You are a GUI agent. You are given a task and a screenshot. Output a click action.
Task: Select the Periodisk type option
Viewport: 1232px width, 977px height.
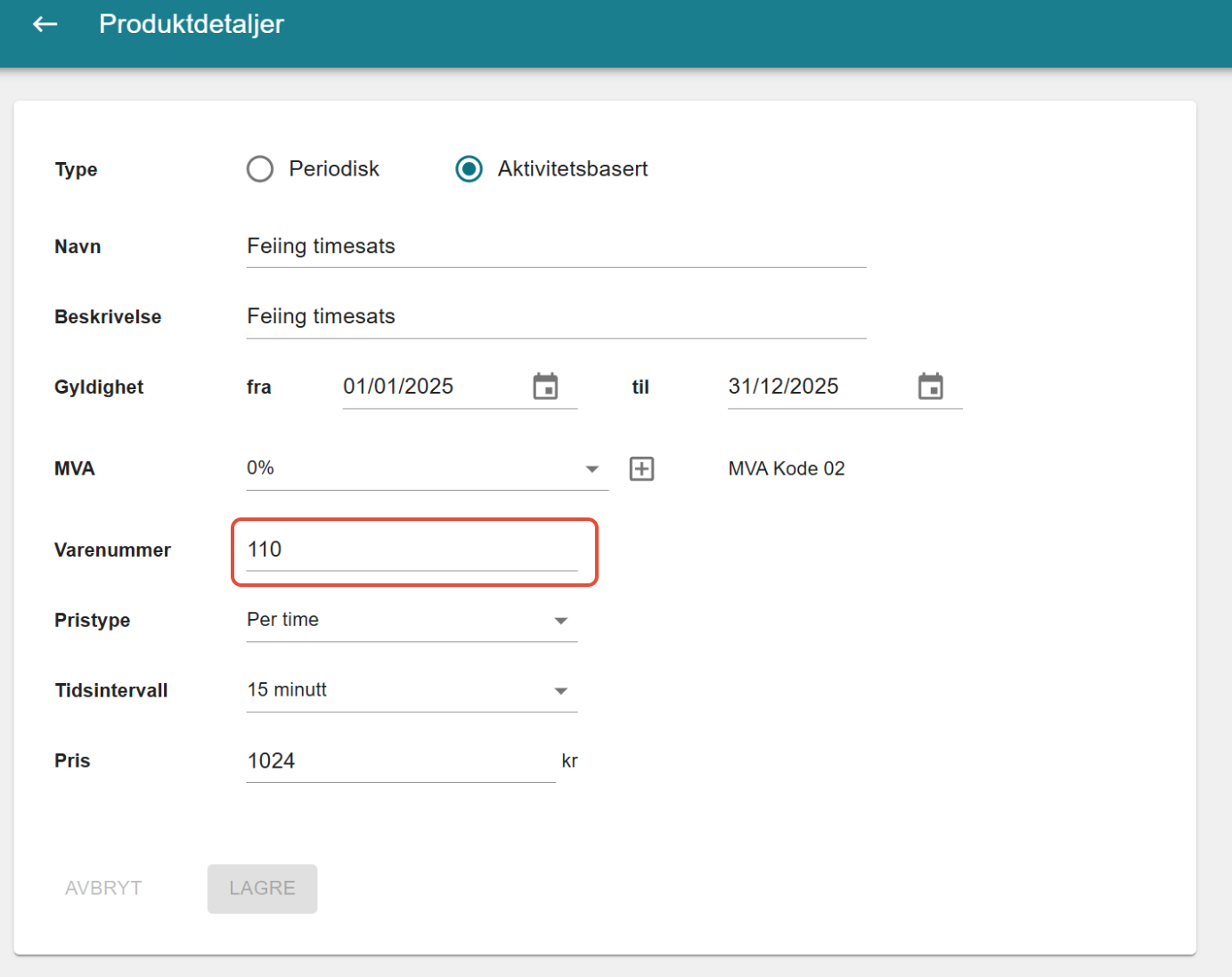pyautogui.click(x=260, y=169)
